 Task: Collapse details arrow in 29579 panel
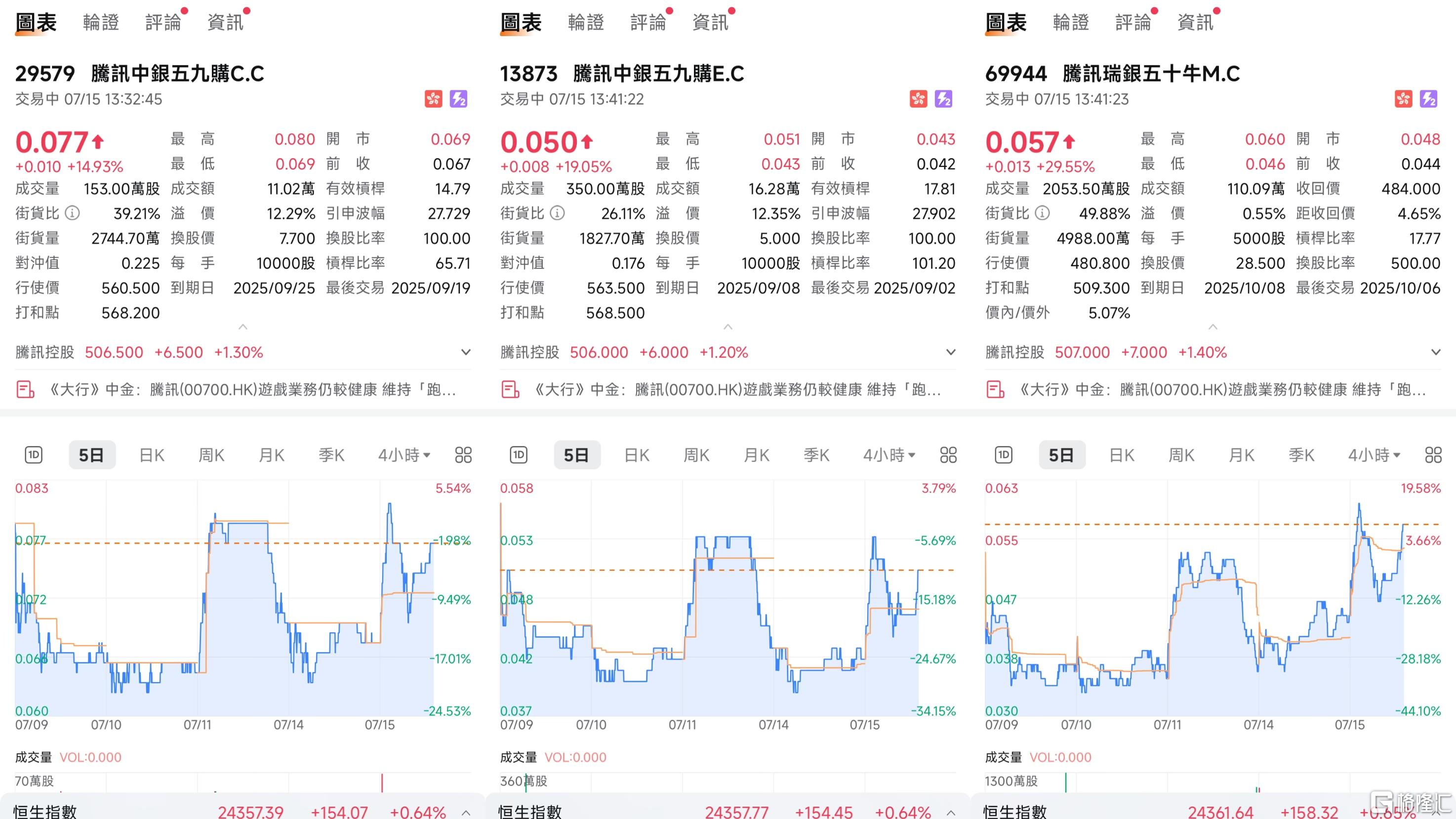(x=243, y=327)
